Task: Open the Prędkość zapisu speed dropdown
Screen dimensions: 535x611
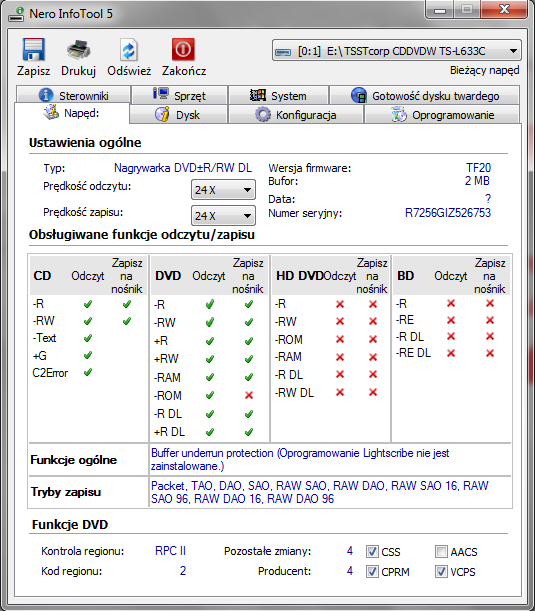Action: pos(223,215)
